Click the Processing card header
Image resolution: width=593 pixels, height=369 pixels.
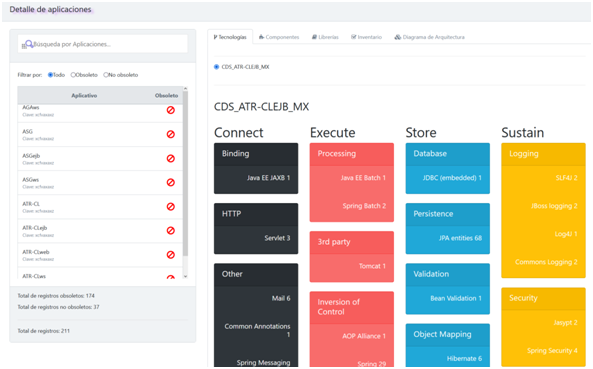[352, 154]
